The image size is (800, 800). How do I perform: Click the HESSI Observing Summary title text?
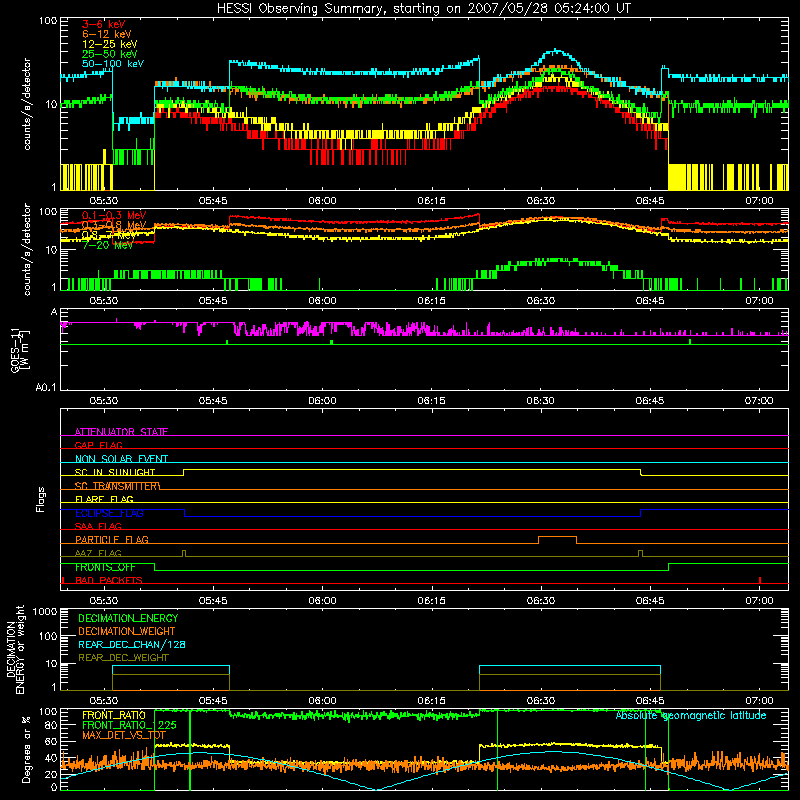pyautogui.click(x=423, y=9)
